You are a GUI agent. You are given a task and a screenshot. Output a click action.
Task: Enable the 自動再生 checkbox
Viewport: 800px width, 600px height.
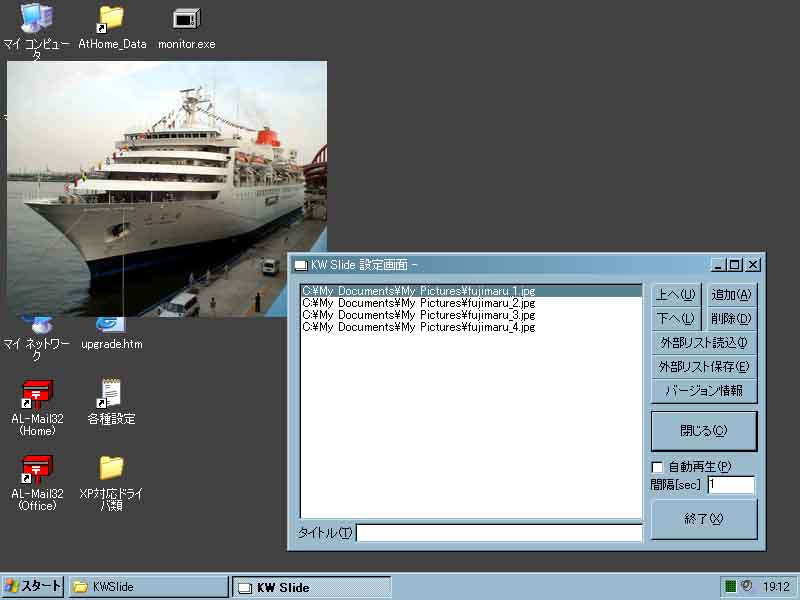[x=658, y=467]
